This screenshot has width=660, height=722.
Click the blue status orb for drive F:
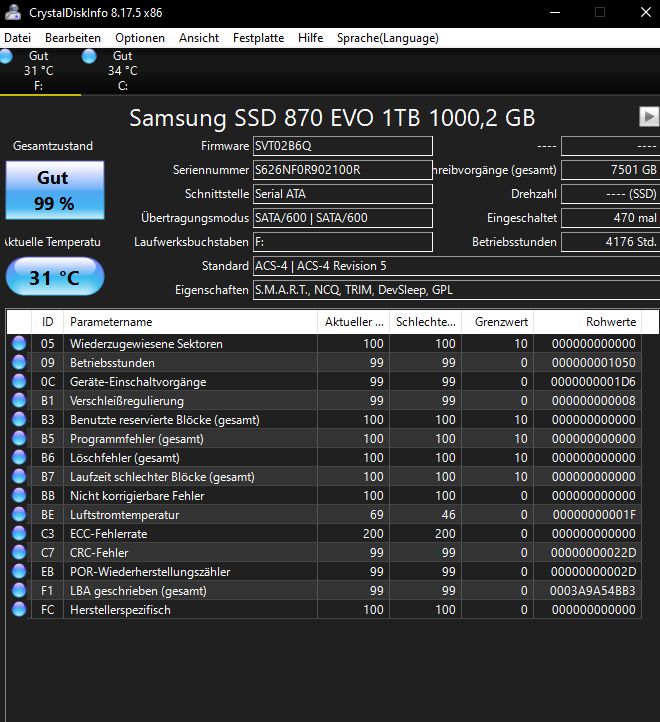[6, 56]
